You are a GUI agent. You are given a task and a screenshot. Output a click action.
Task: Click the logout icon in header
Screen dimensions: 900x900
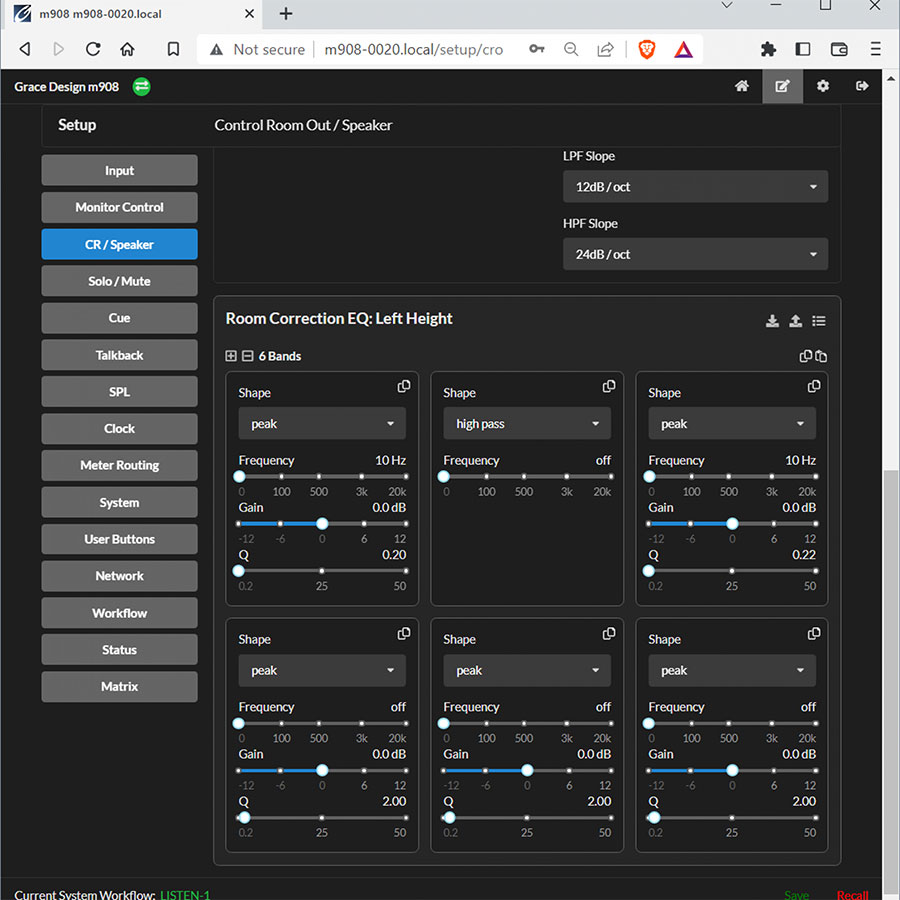pyautogui.click(x=862, y=86)
